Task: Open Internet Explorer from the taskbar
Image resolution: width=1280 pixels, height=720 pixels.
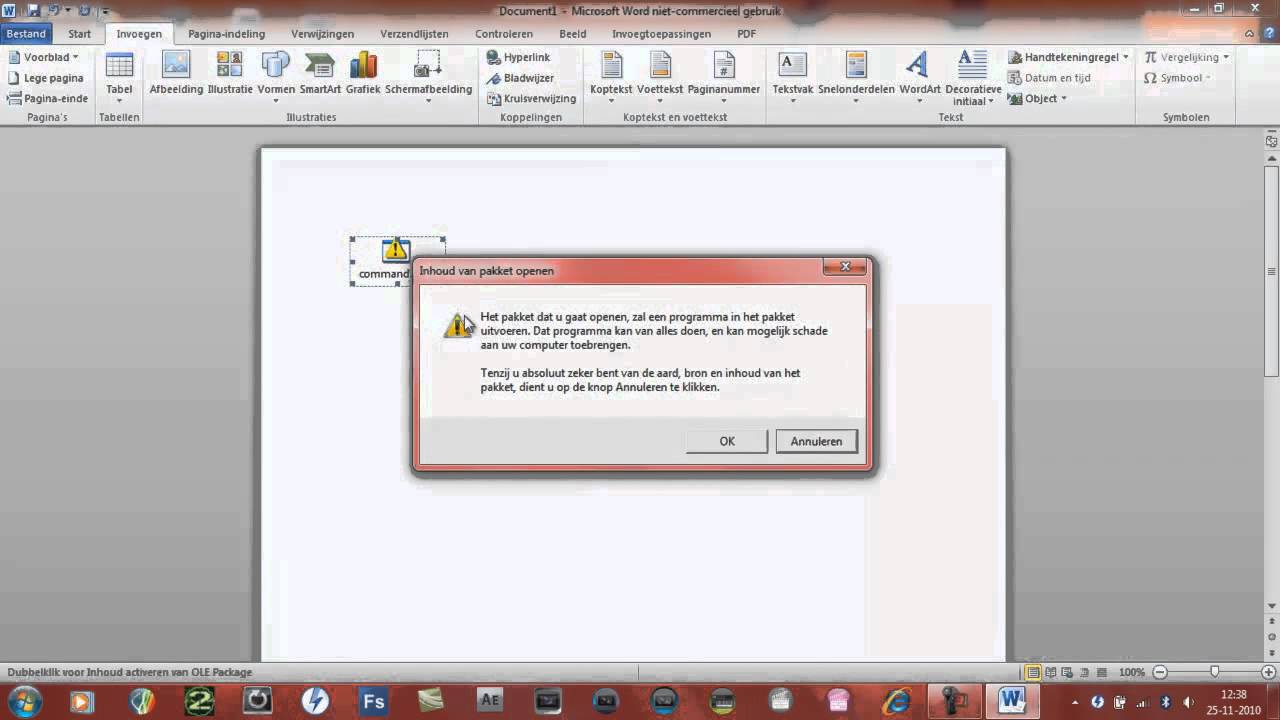Action: pyautogui.click(x=896, y=701)
